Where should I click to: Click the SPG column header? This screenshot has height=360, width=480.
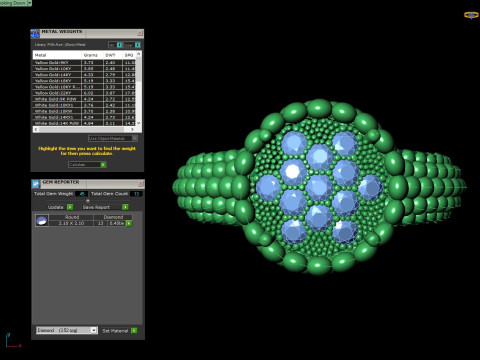[129, 55]
